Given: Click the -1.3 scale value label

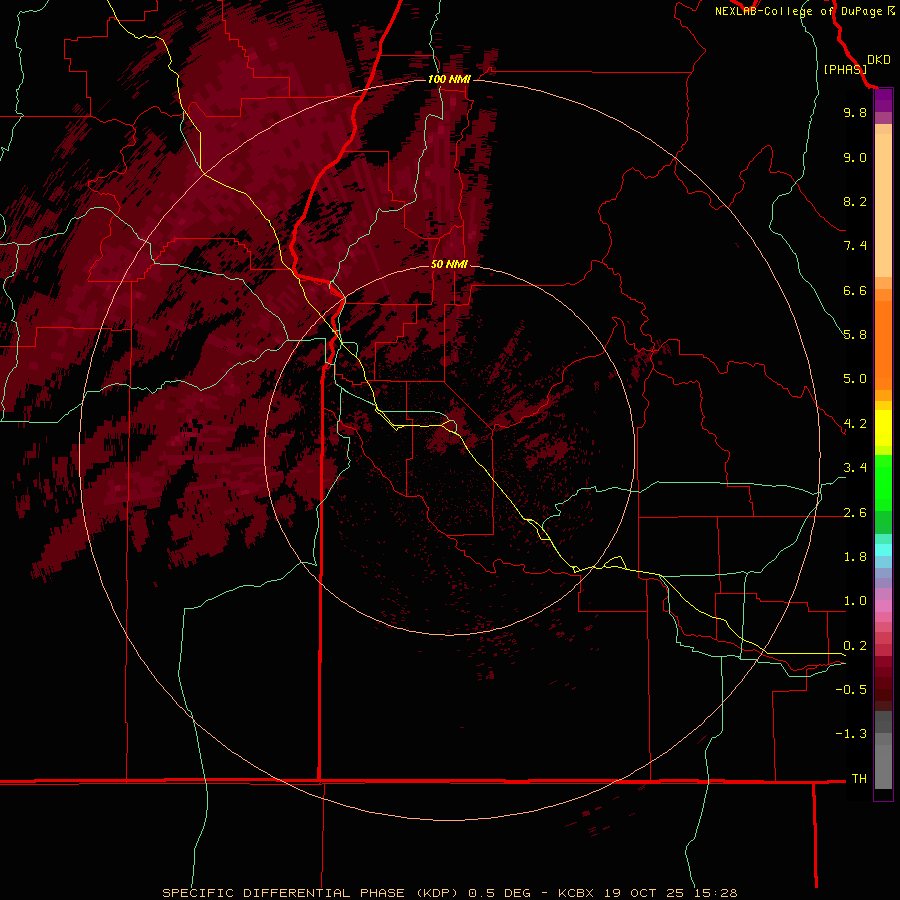Looking at the screenshot, I should click(851, 734).
